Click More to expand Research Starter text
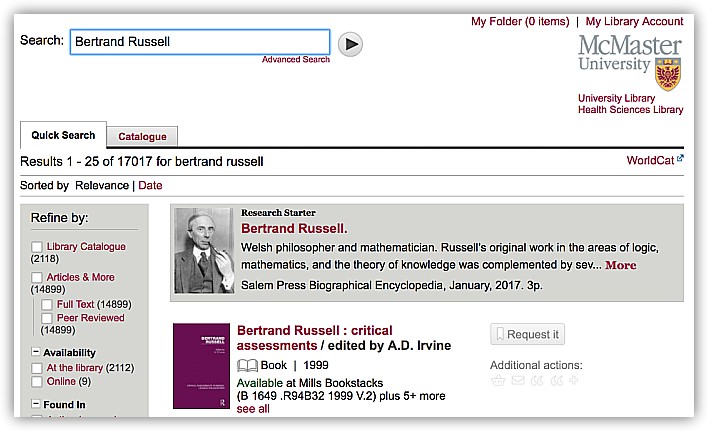This screenshot has height=431, width=708. [621, 265]
